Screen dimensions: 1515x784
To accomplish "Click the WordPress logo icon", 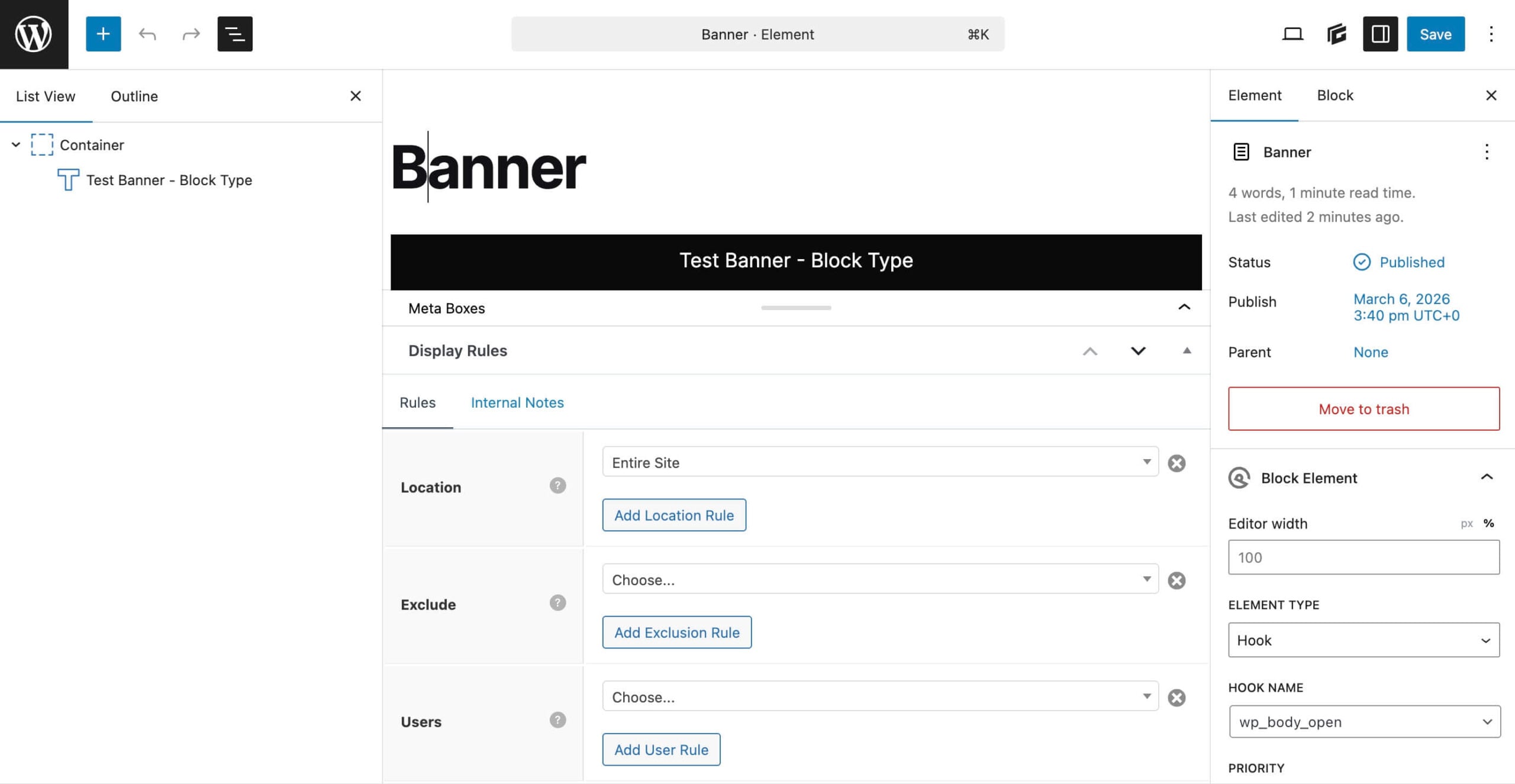I will coord(34,34).
